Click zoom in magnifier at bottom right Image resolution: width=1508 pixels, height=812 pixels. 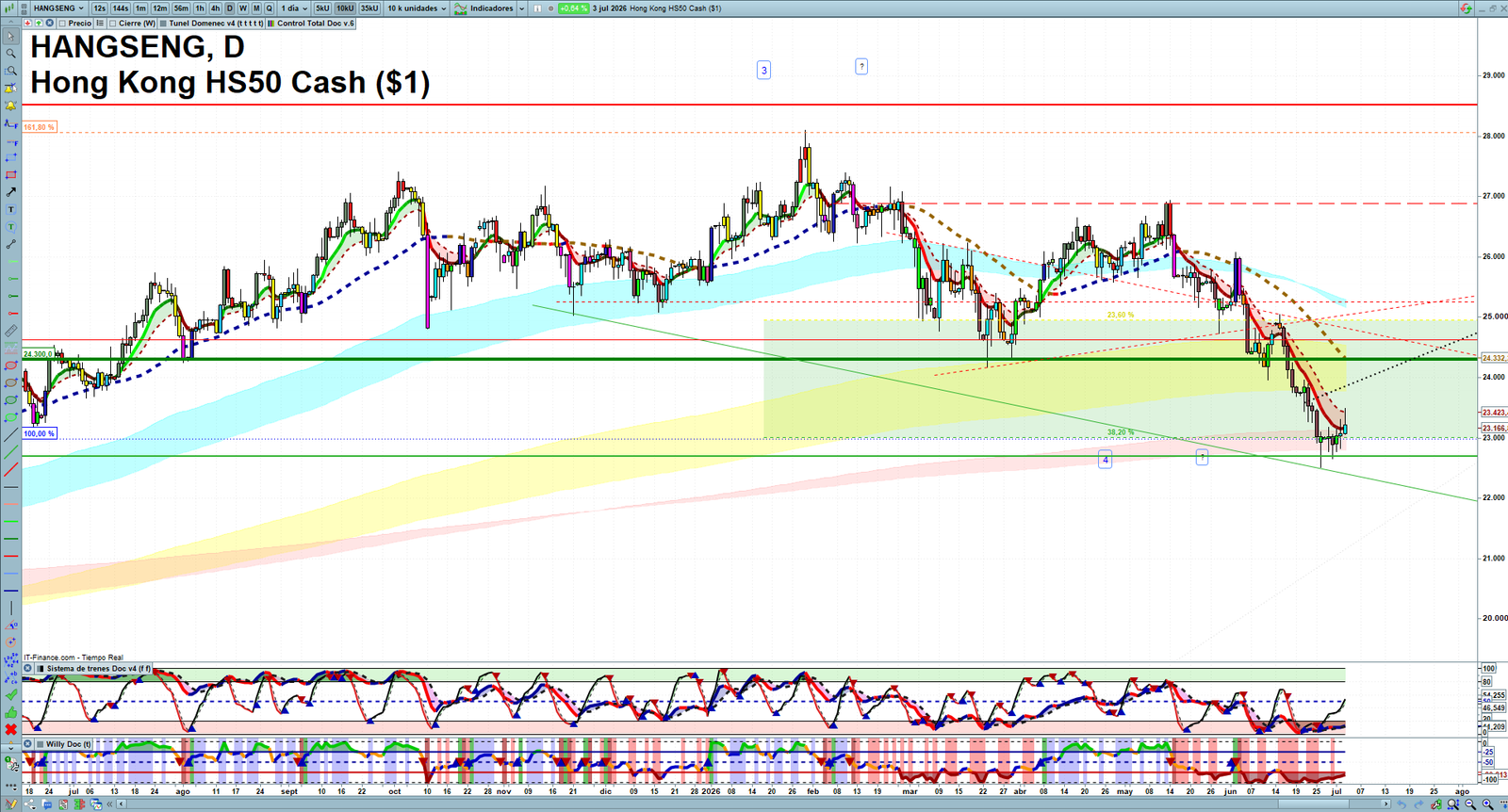click(x=1489, y=804)
